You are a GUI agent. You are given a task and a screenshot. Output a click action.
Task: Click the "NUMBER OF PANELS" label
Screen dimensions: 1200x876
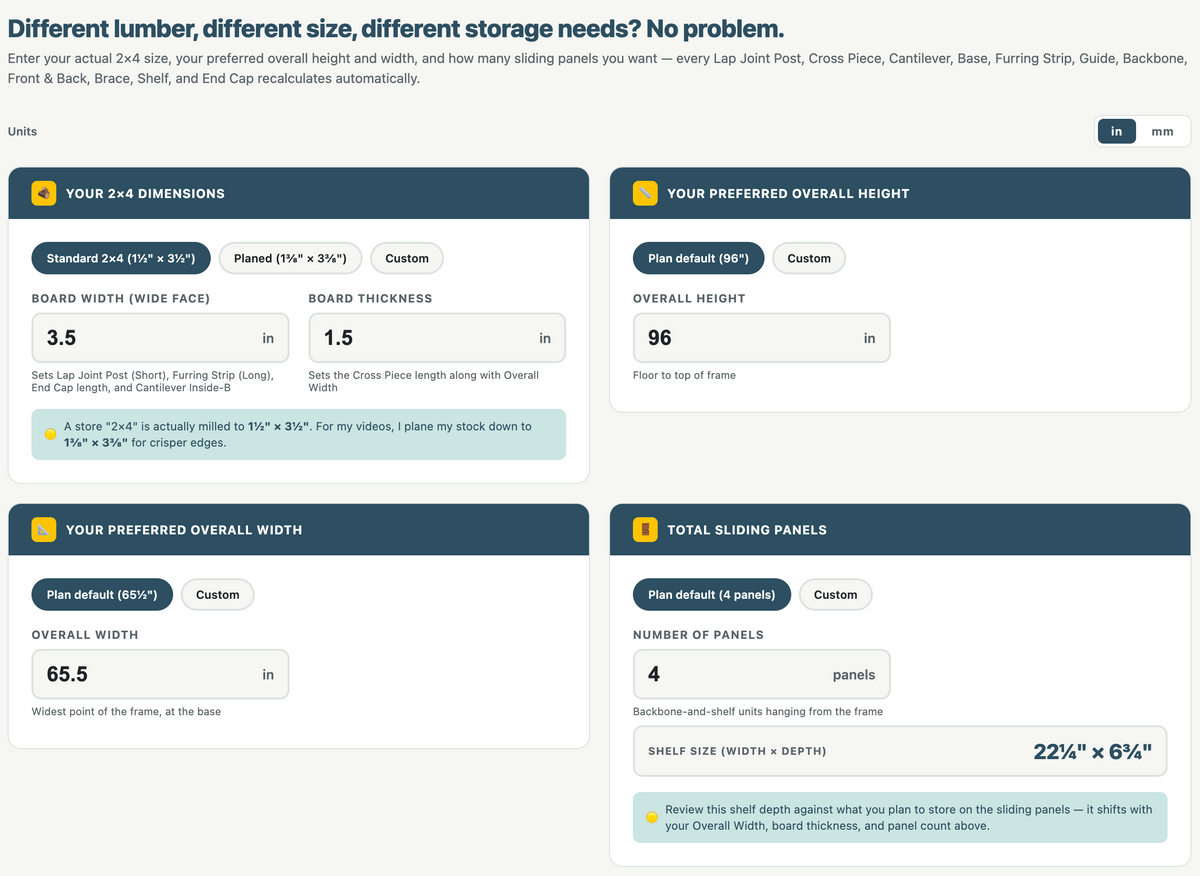pyautogui.click(x=698, y=634)
